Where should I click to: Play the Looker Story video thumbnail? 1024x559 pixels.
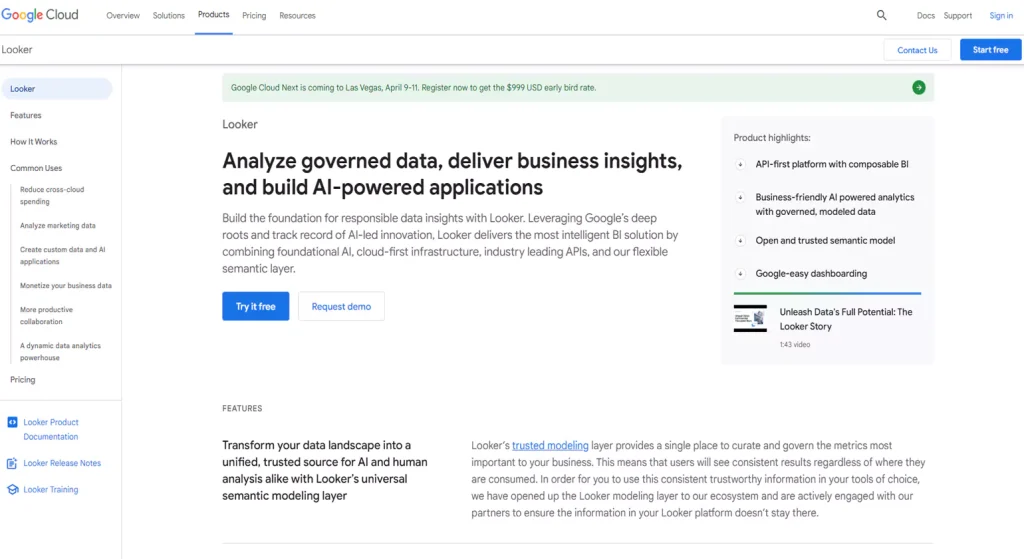tap(750, 319)
